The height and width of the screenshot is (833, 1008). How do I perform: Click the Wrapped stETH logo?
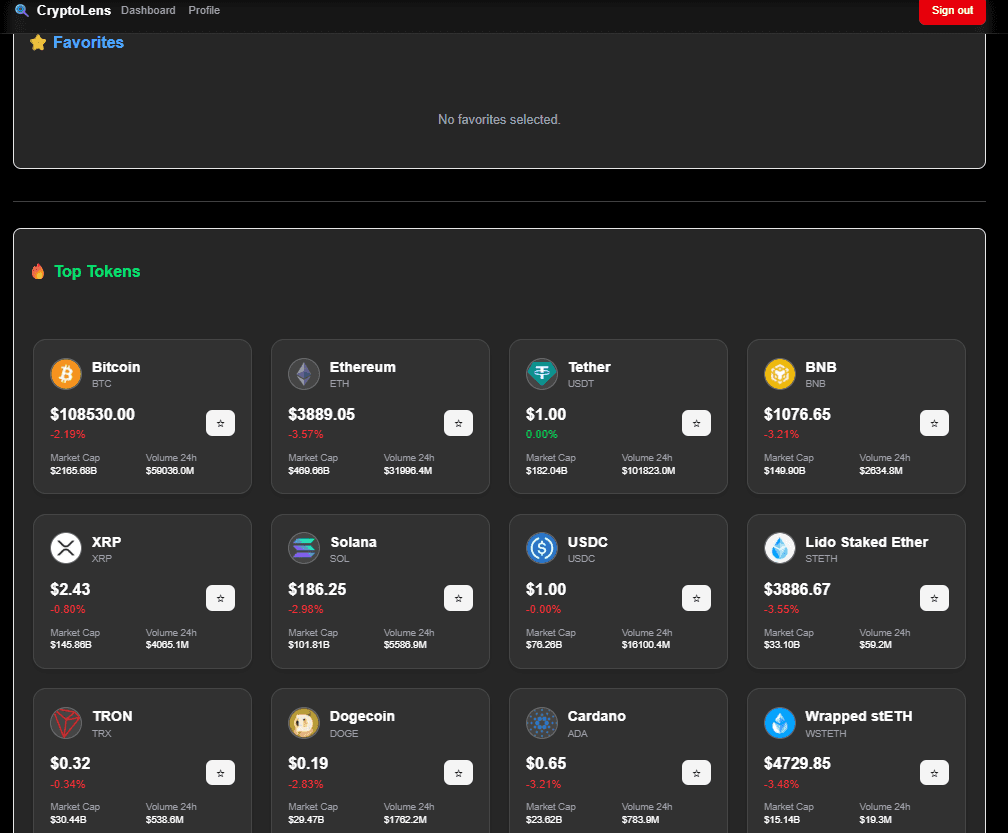(780, 723)
